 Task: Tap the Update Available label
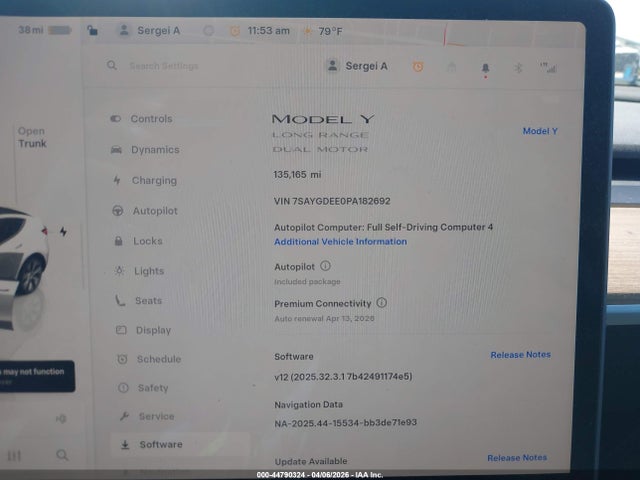coord(311,462)
